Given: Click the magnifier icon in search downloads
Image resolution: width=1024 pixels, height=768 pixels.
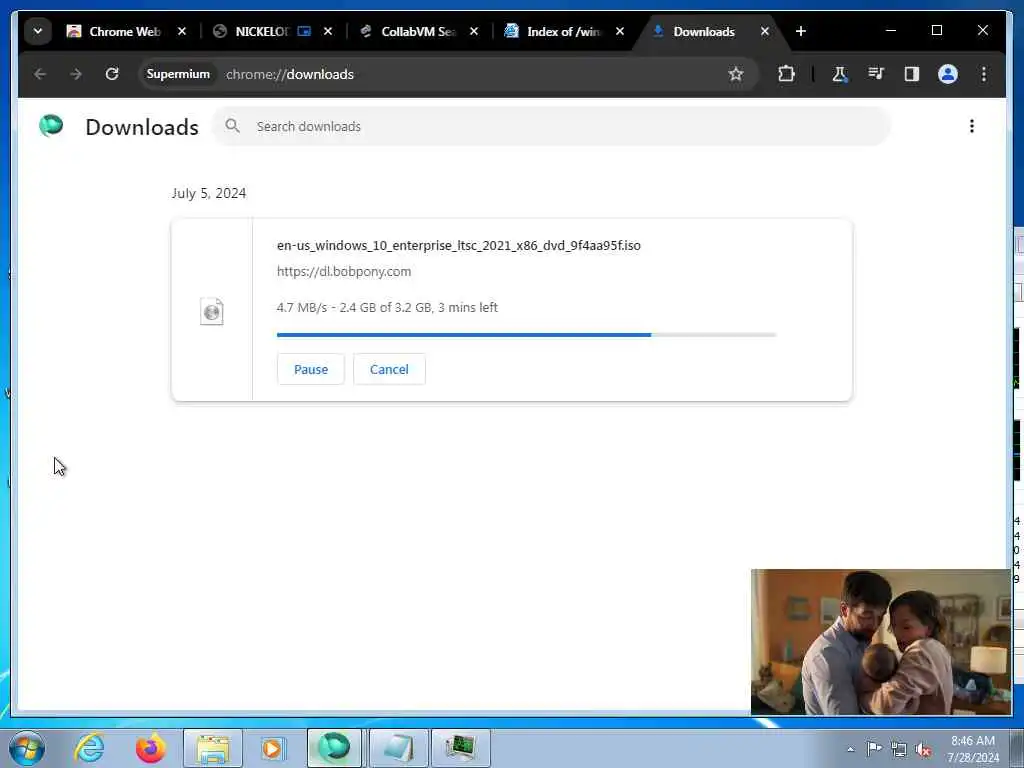Looking at the screenshot, I should click(232, 125).
